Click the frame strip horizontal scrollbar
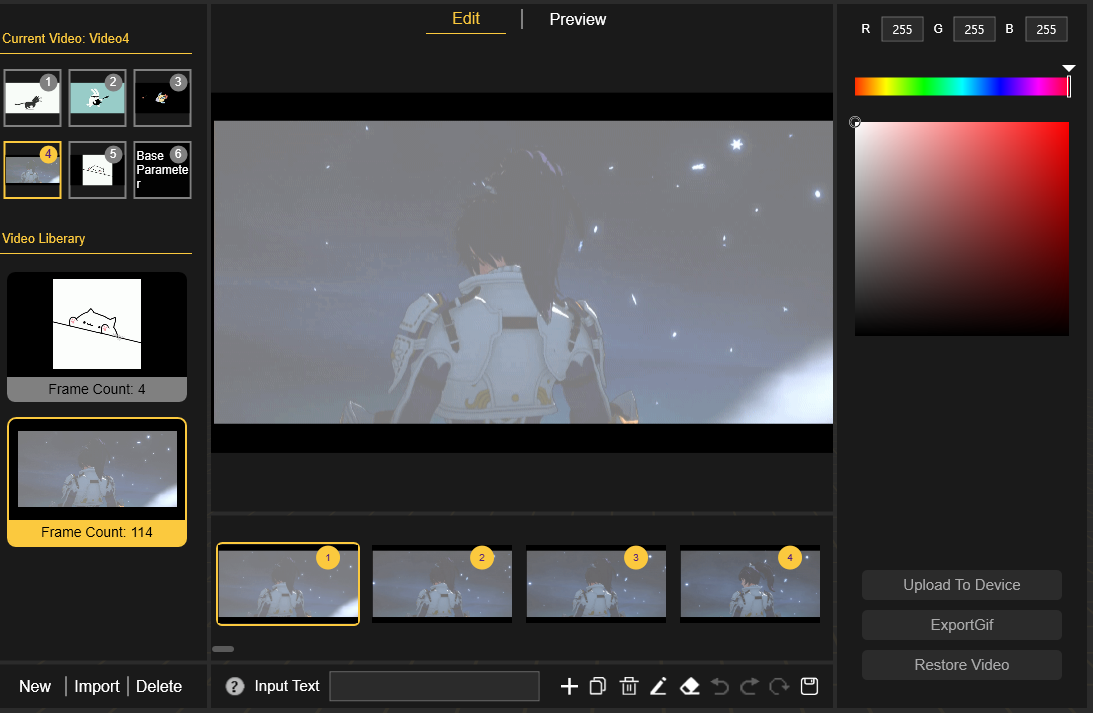 (x=223, y=649)
